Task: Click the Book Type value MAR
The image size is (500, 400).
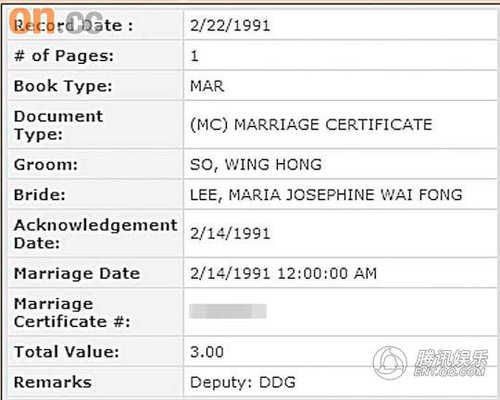Action: [x=207, y=86]
